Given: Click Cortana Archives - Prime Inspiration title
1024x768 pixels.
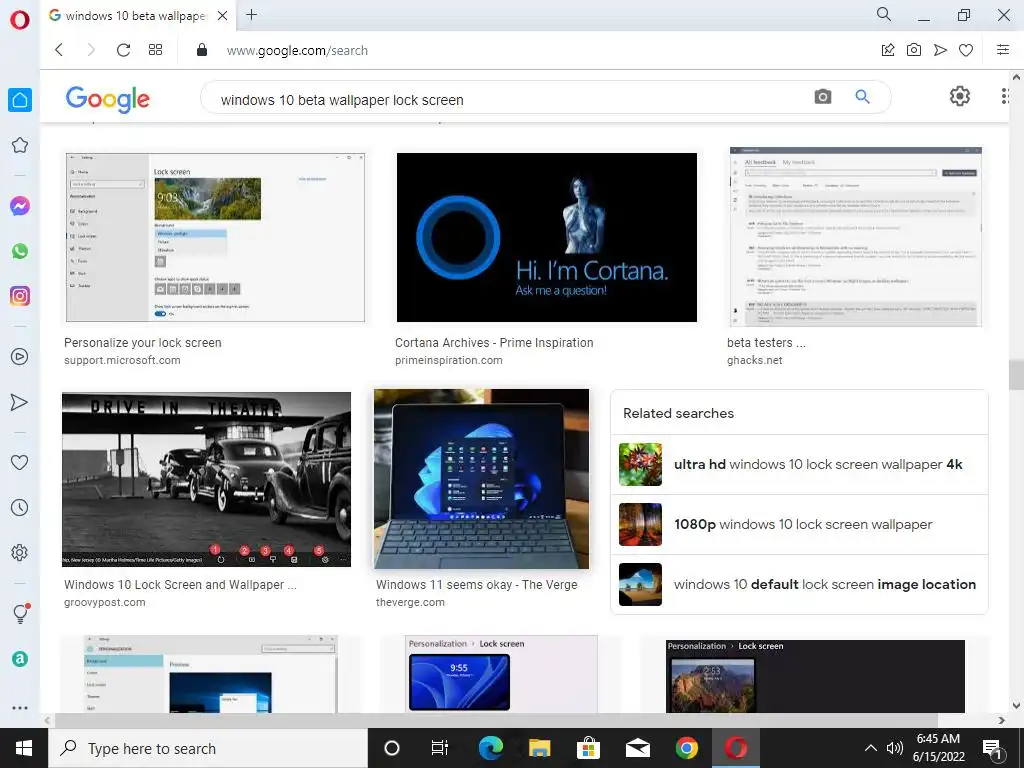Looking at the screenshot, I should (494, 342).
